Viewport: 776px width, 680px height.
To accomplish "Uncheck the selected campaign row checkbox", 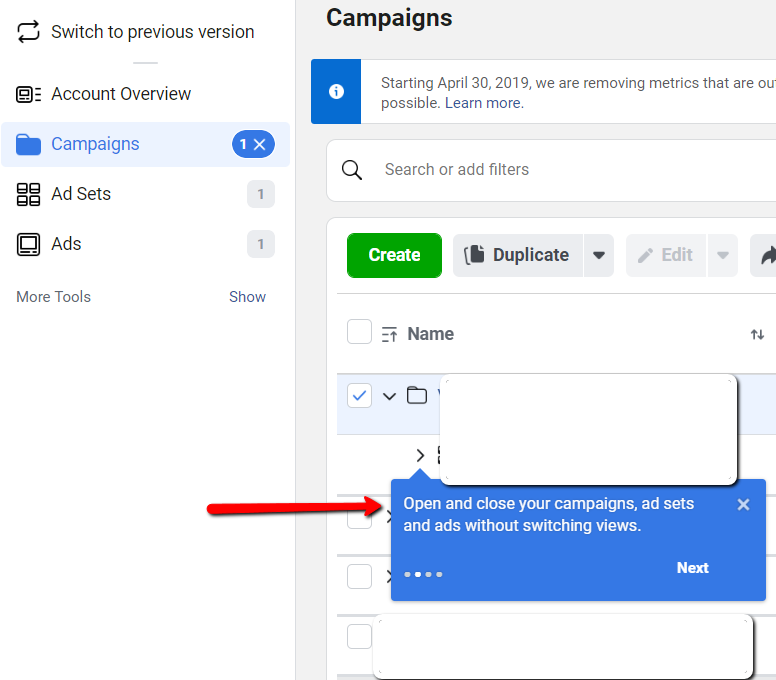I will click(359, 395).
